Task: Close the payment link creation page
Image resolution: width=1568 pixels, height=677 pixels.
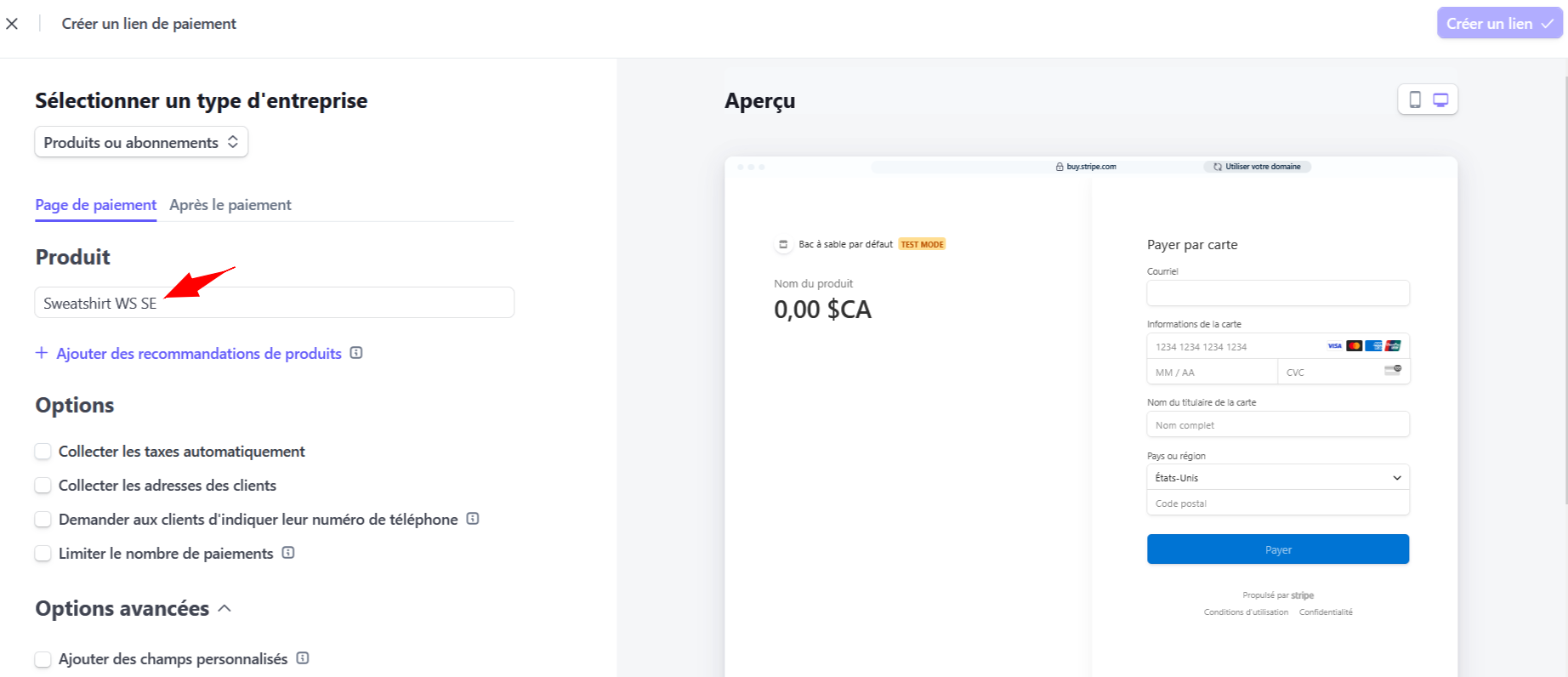Action: [12, 24]
